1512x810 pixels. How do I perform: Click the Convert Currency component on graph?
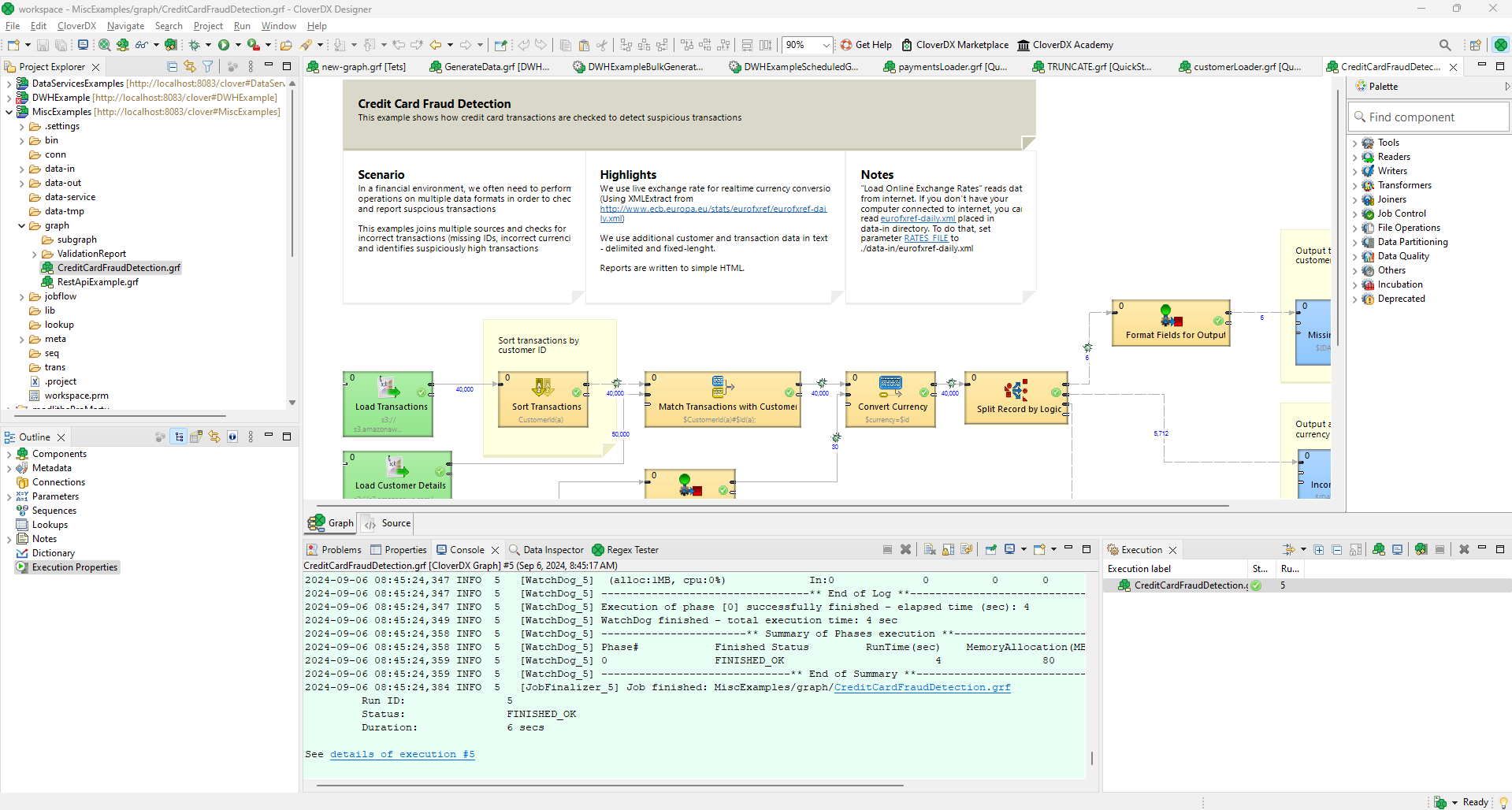tap(890, 399)
